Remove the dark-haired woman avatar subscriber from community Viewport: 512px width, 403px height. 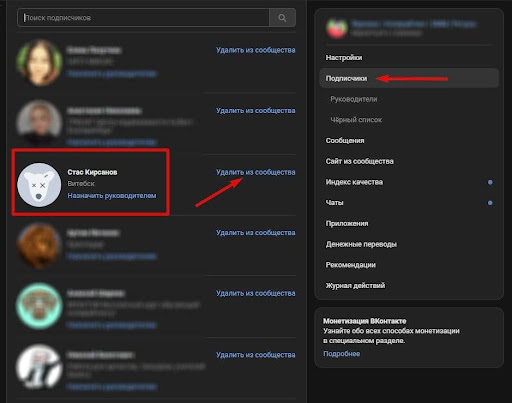255,50
